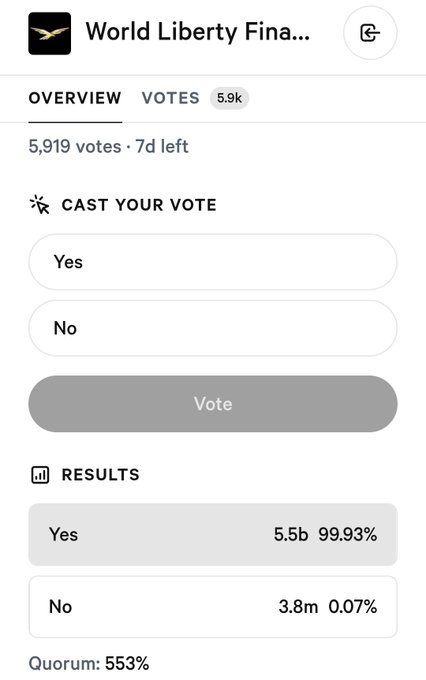Click the Quorum 553% label
This screenshot has width=426, height=680.
[x=89, y=664]
